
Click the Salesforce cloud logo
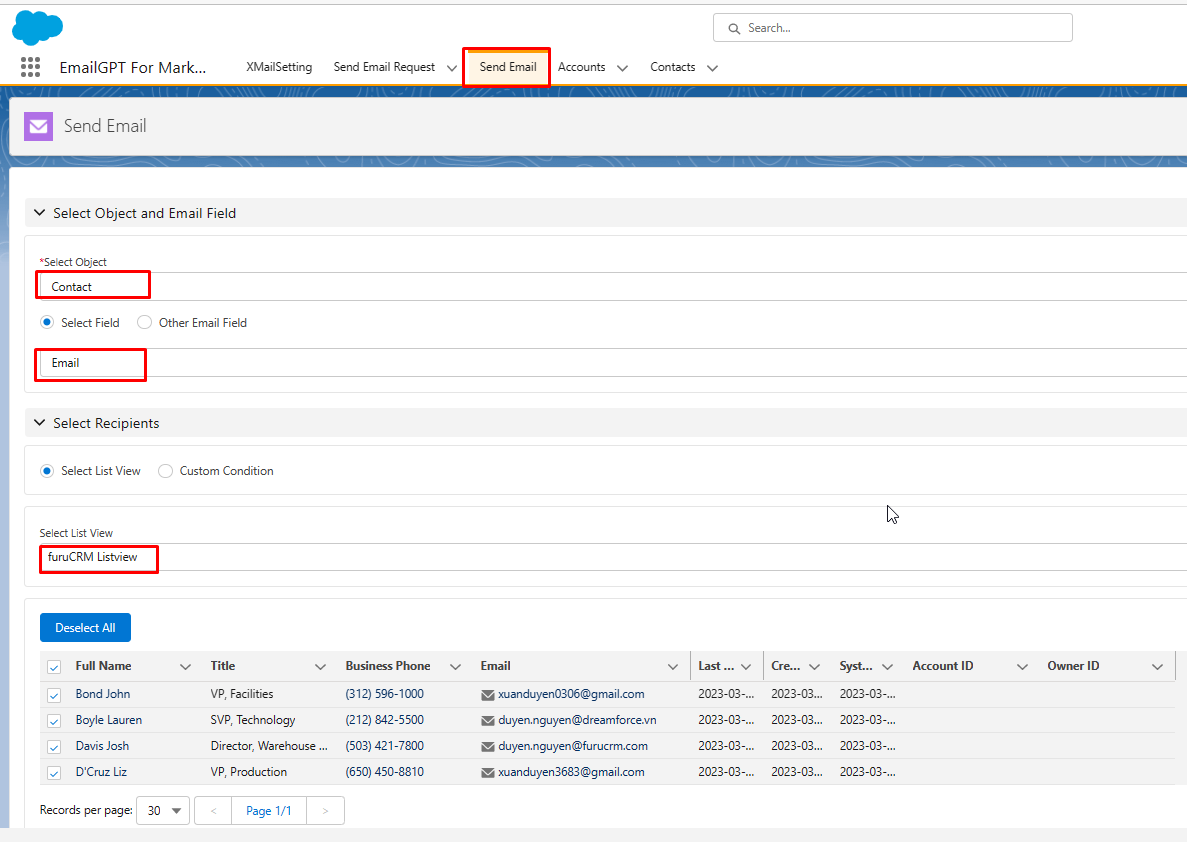(38, 28)
